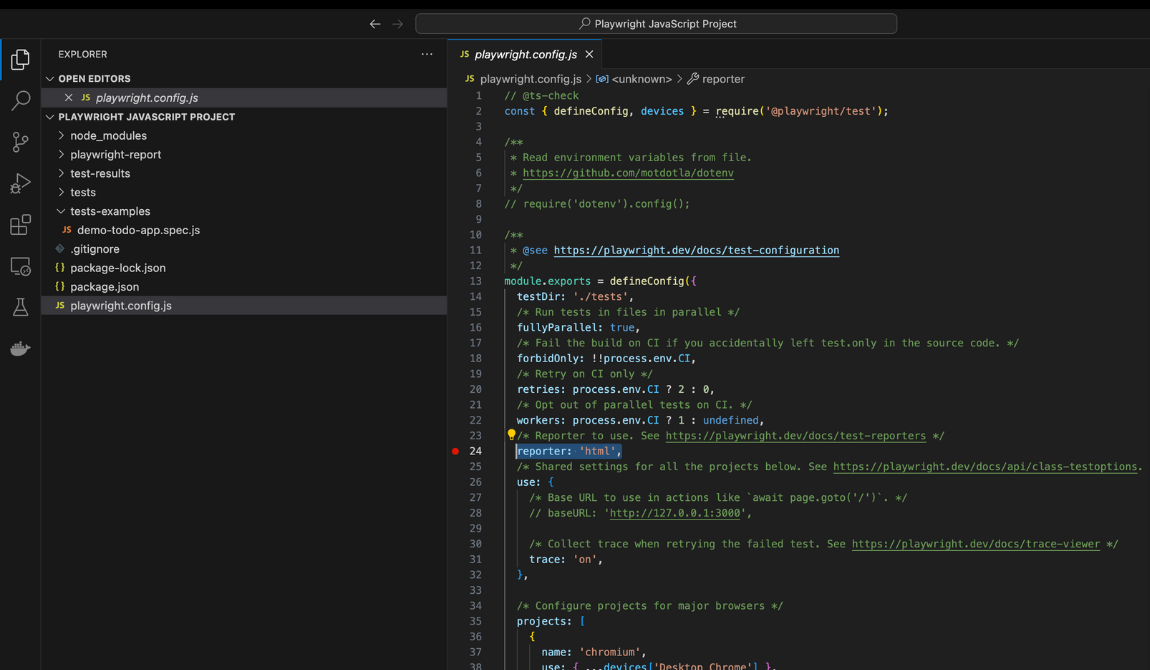Open the Explorer view icon
1150x670 pixels.
(20, 59)
